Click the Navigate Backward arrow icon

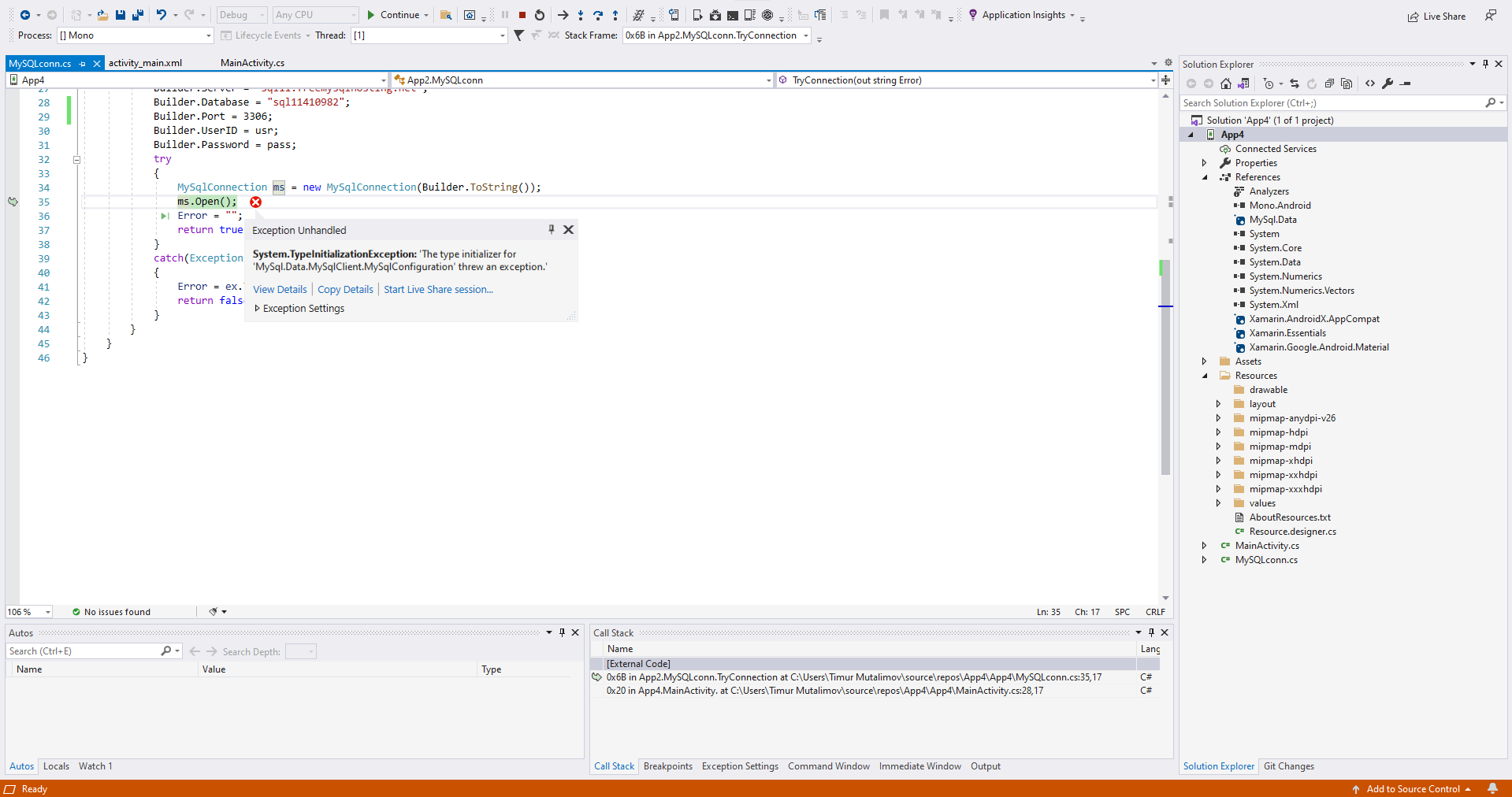[x=25, y=15]
